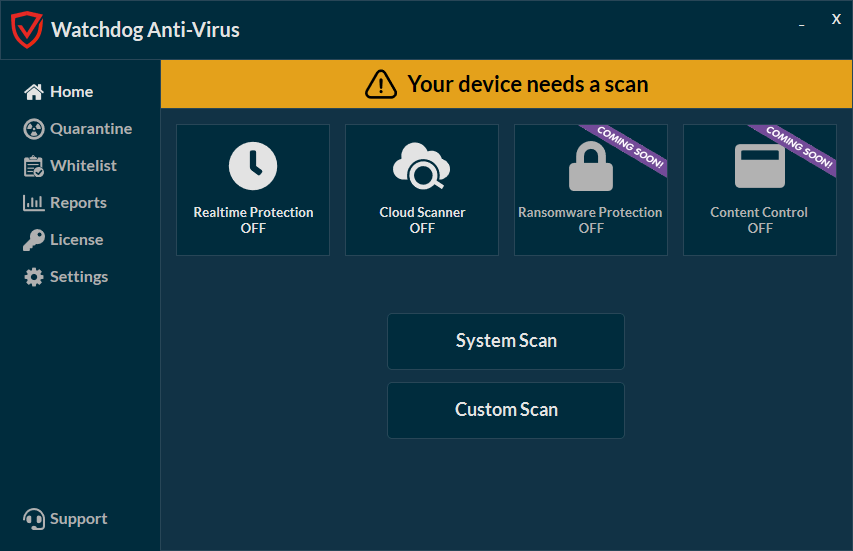Click the Content Control window icon

[760, 166]
